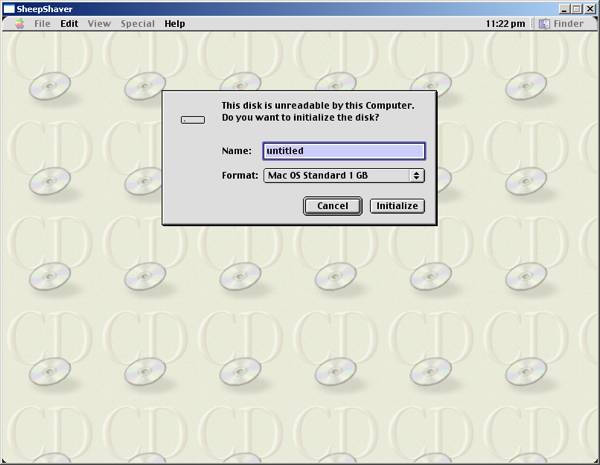Close the SheepShaver emulator window
This screenshot has width=600, height=465.
point(590,8)
